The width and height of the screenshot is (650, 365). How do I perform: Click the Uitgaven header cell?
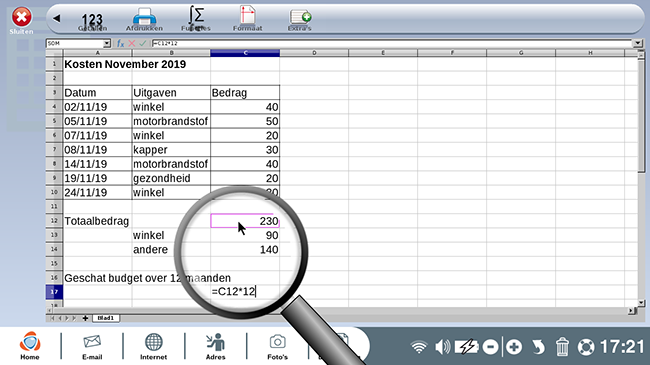point(171,92)
